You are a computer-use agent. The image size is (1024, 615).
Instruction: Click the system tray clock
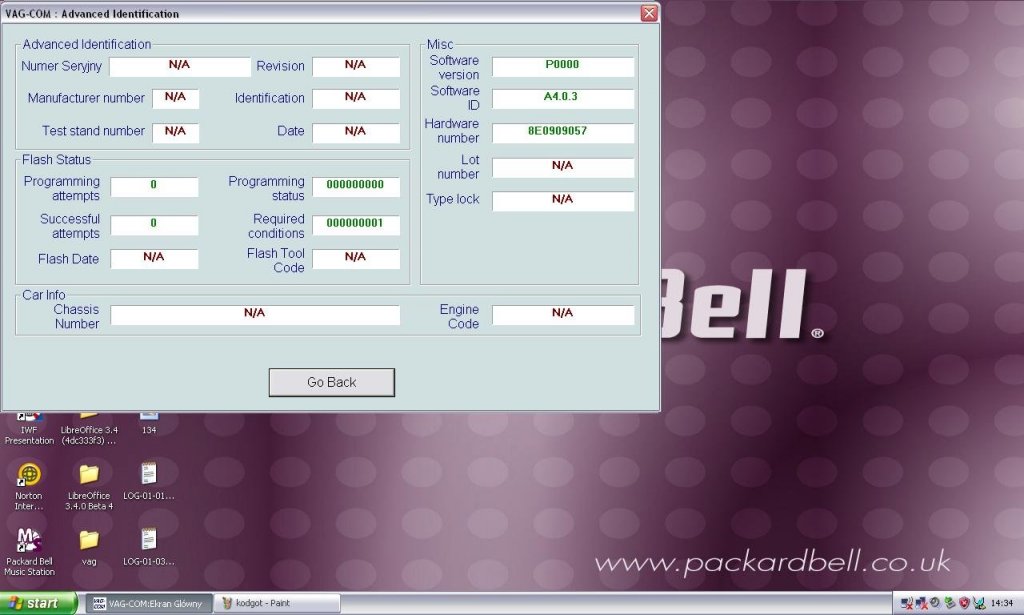pyautogui.click(x=1002, y=603)
